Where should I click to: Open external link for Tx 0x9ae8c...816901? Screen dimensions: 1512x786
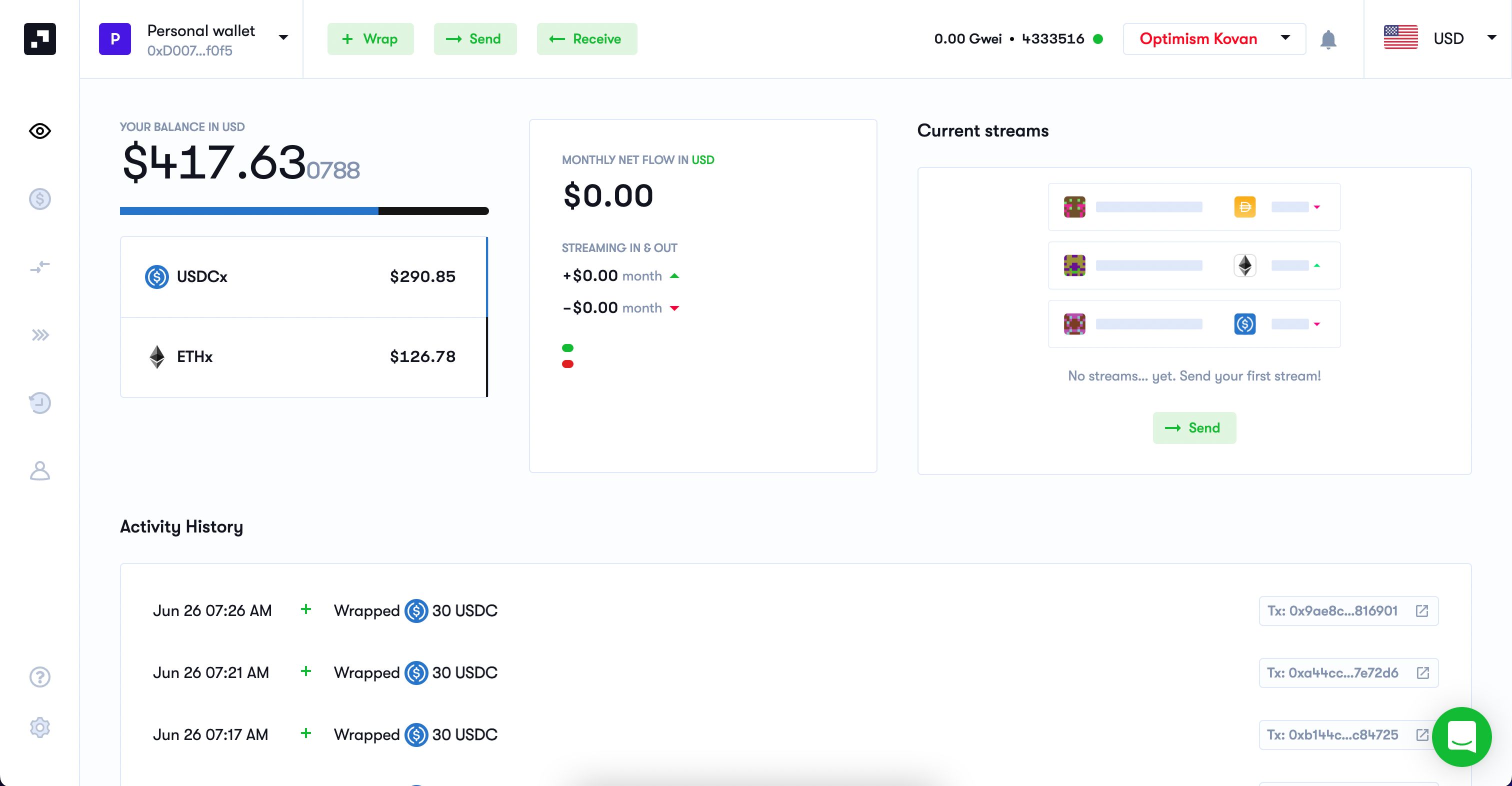(1421, 611)
